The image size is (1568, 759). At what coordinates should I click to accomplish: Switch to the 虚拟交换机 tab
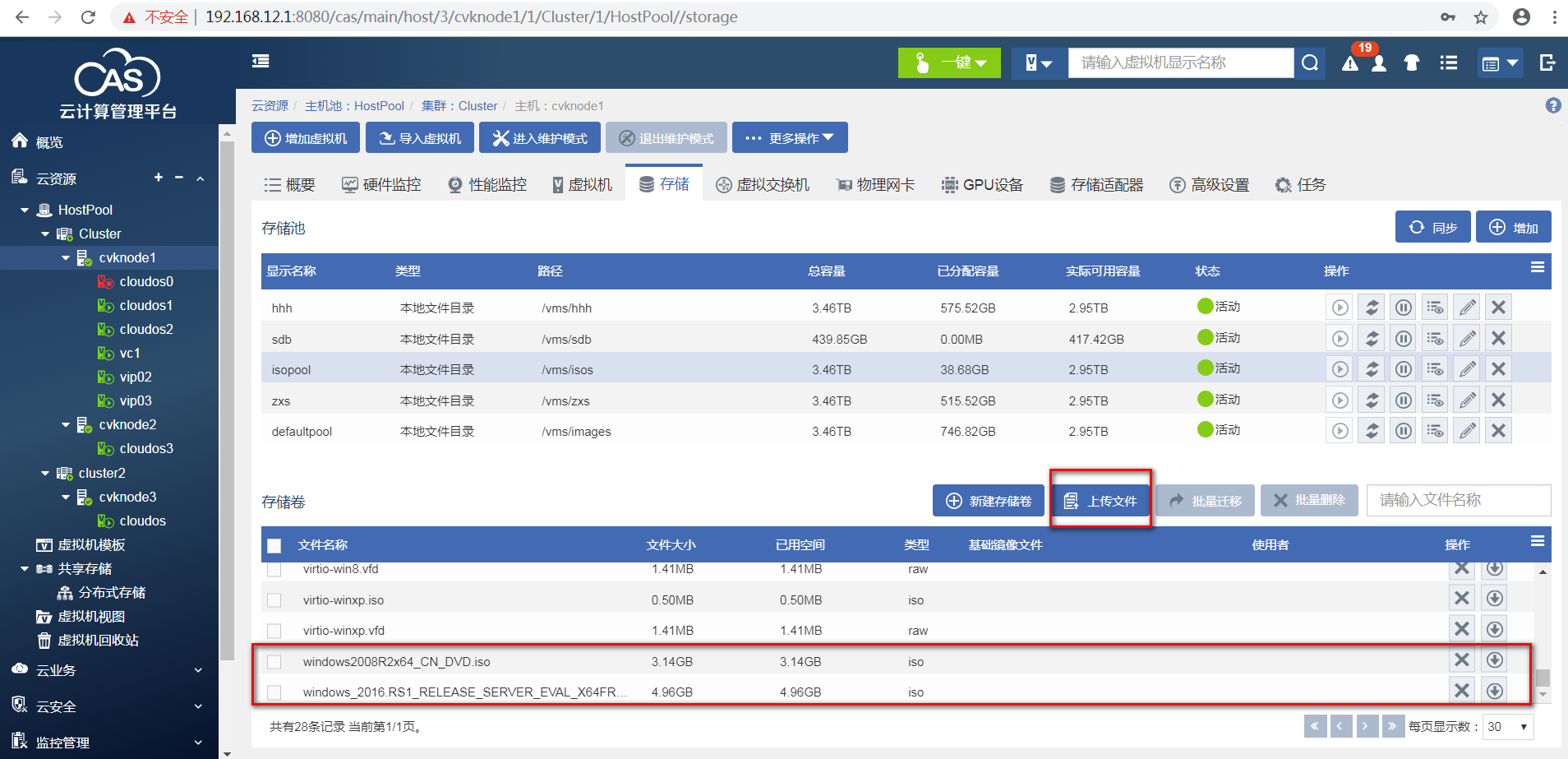[763, 185]
